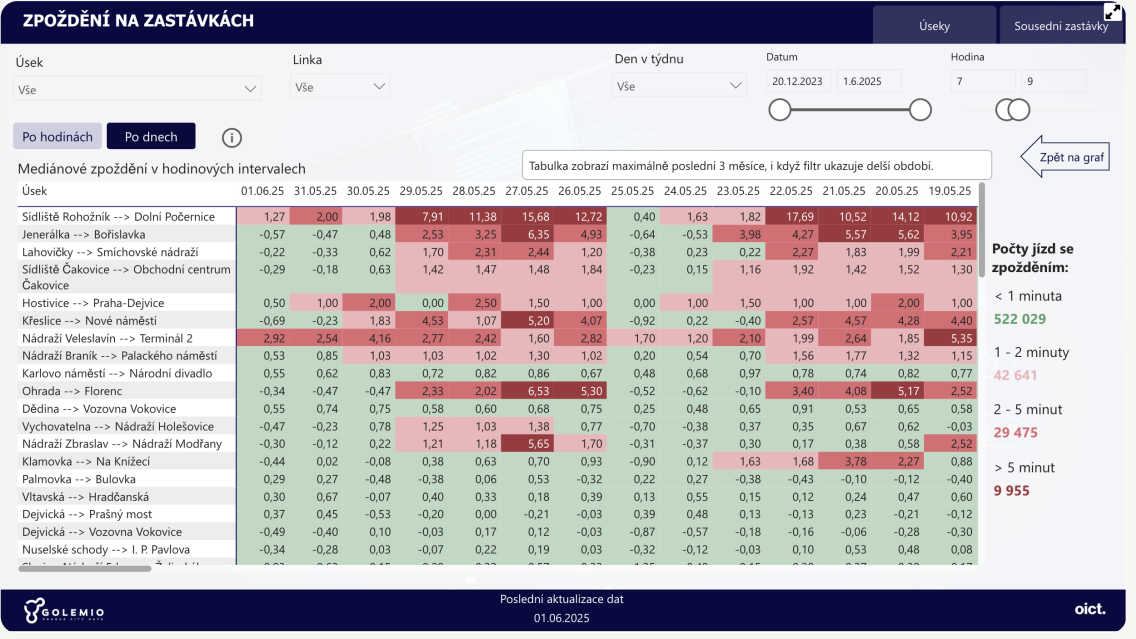Click the Golemio logo
This screenshot has width=1136, height=639.
click(x=64, y=611)
